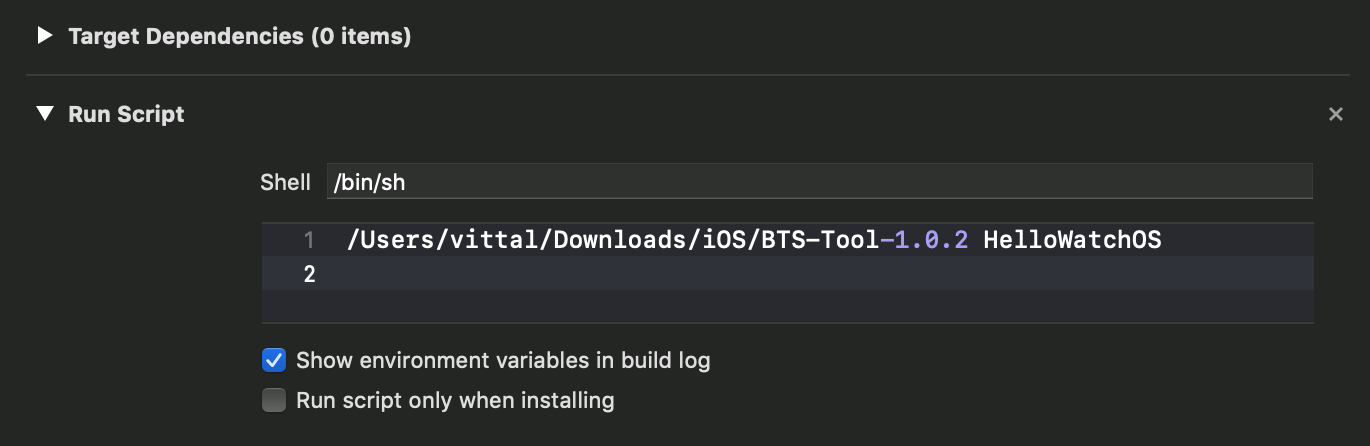
Task: Select line number 2 in gutter
Action: point(309,273)
